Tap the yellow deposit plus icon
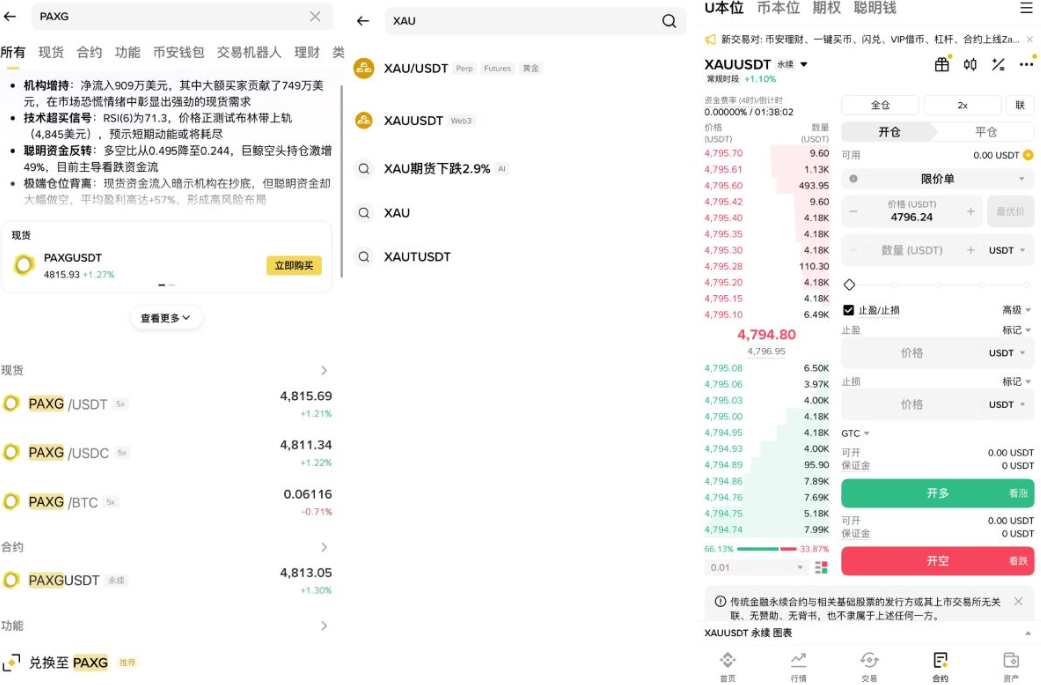This screenshot has width=1041, height=685. 1028,155
